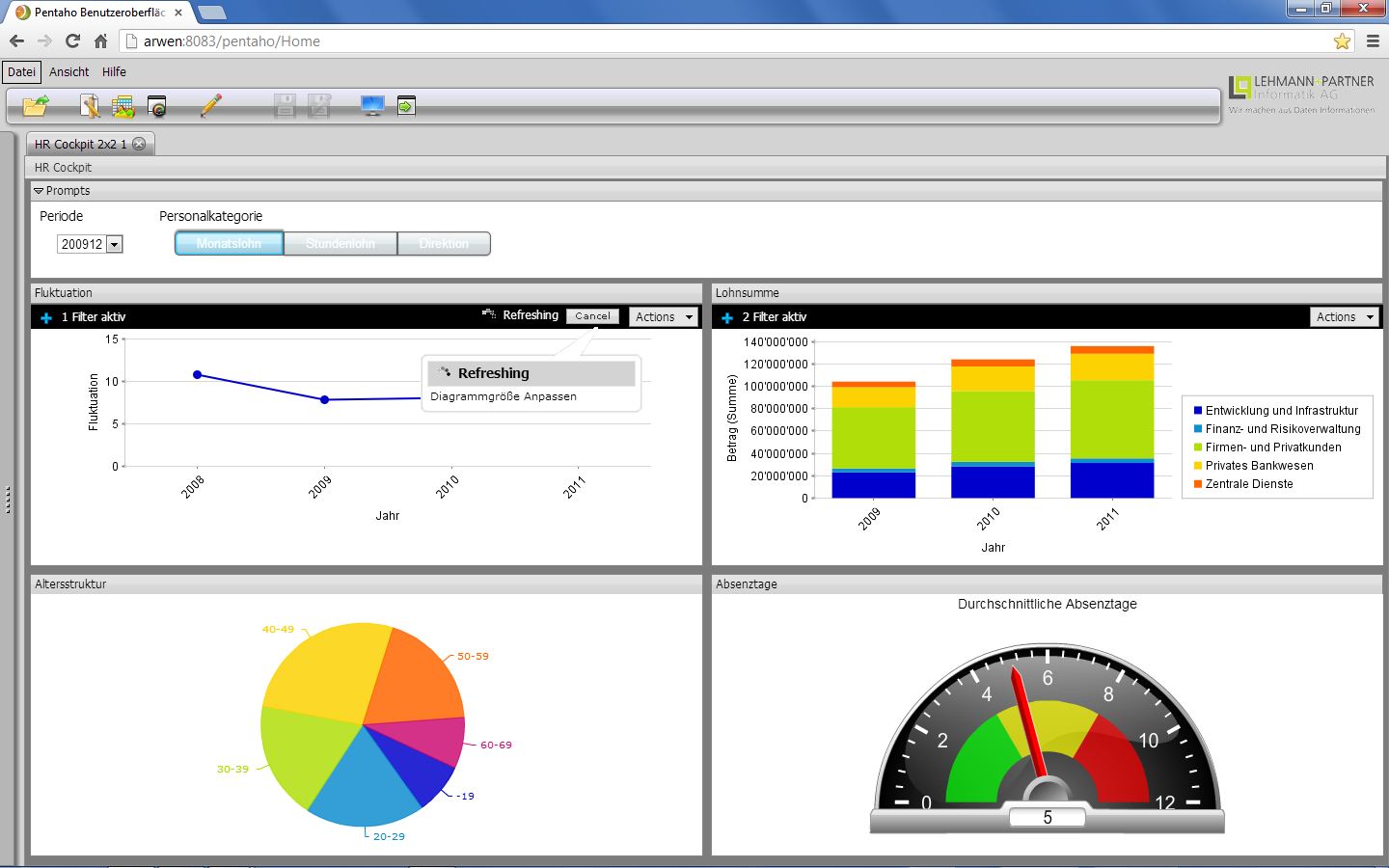Click Finanz- und Risikoverwaltung legend entry
The height and width of the screenshot is (868, 1389).
1277,429
